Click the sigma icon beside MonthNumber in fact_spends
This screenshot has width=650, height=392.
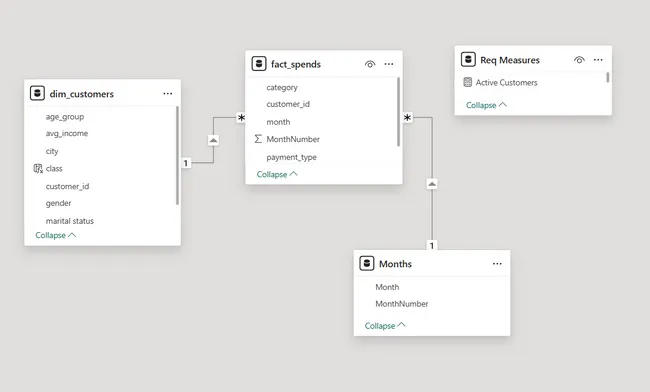pos(258,139)
